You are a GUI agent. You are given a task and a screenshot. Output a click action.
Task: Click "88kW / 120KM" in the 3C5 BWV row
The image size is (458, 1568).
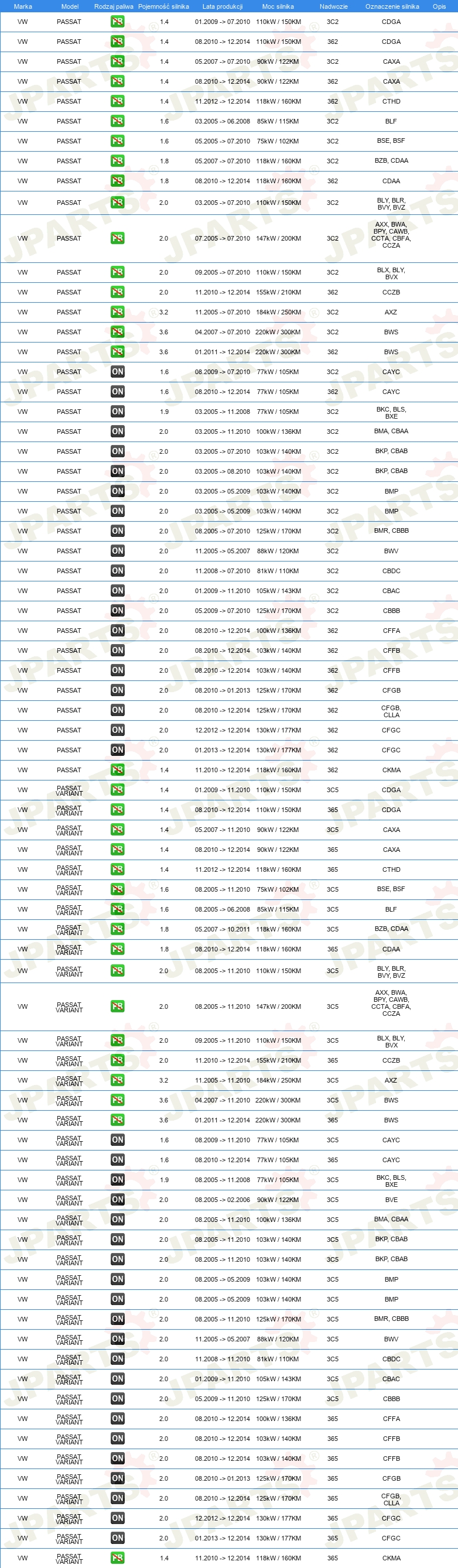click(x=278, y=1339)
